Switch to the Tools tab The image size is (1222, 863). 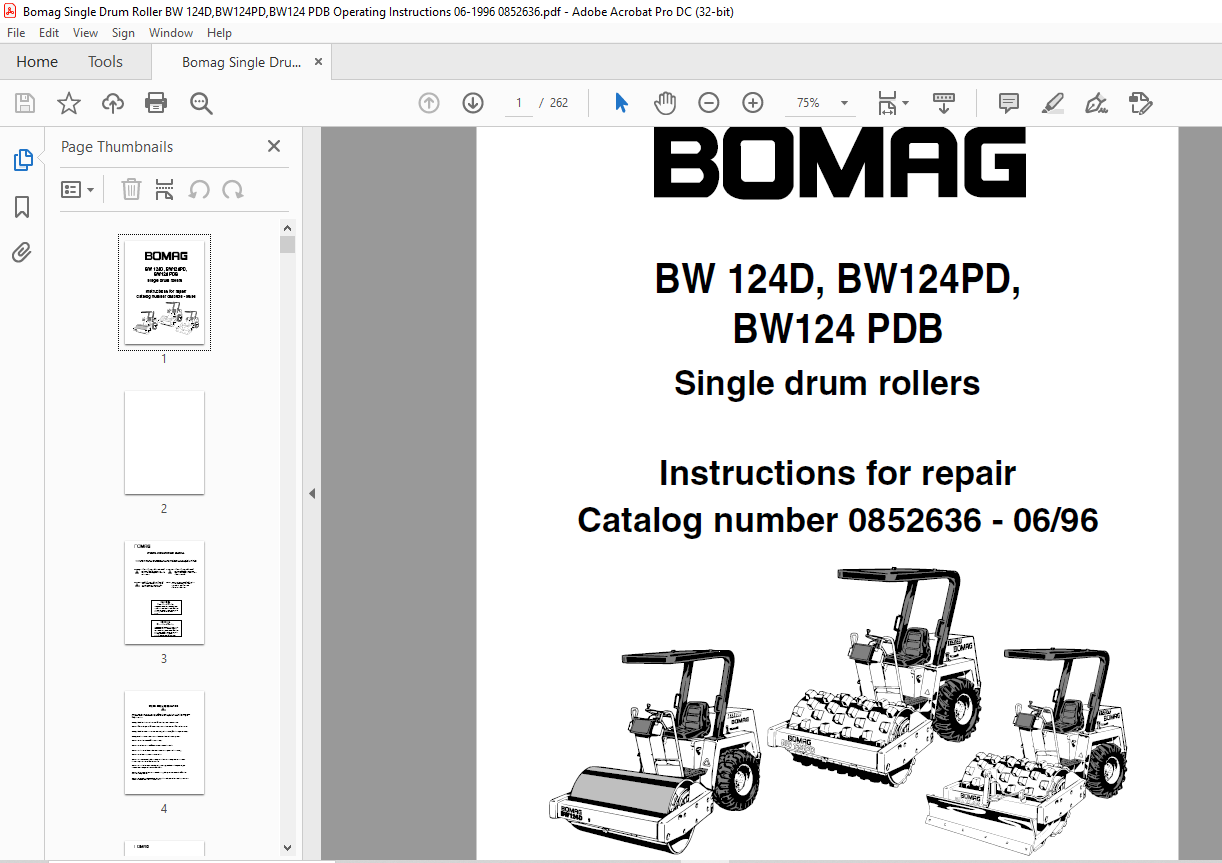coord(105,62)
